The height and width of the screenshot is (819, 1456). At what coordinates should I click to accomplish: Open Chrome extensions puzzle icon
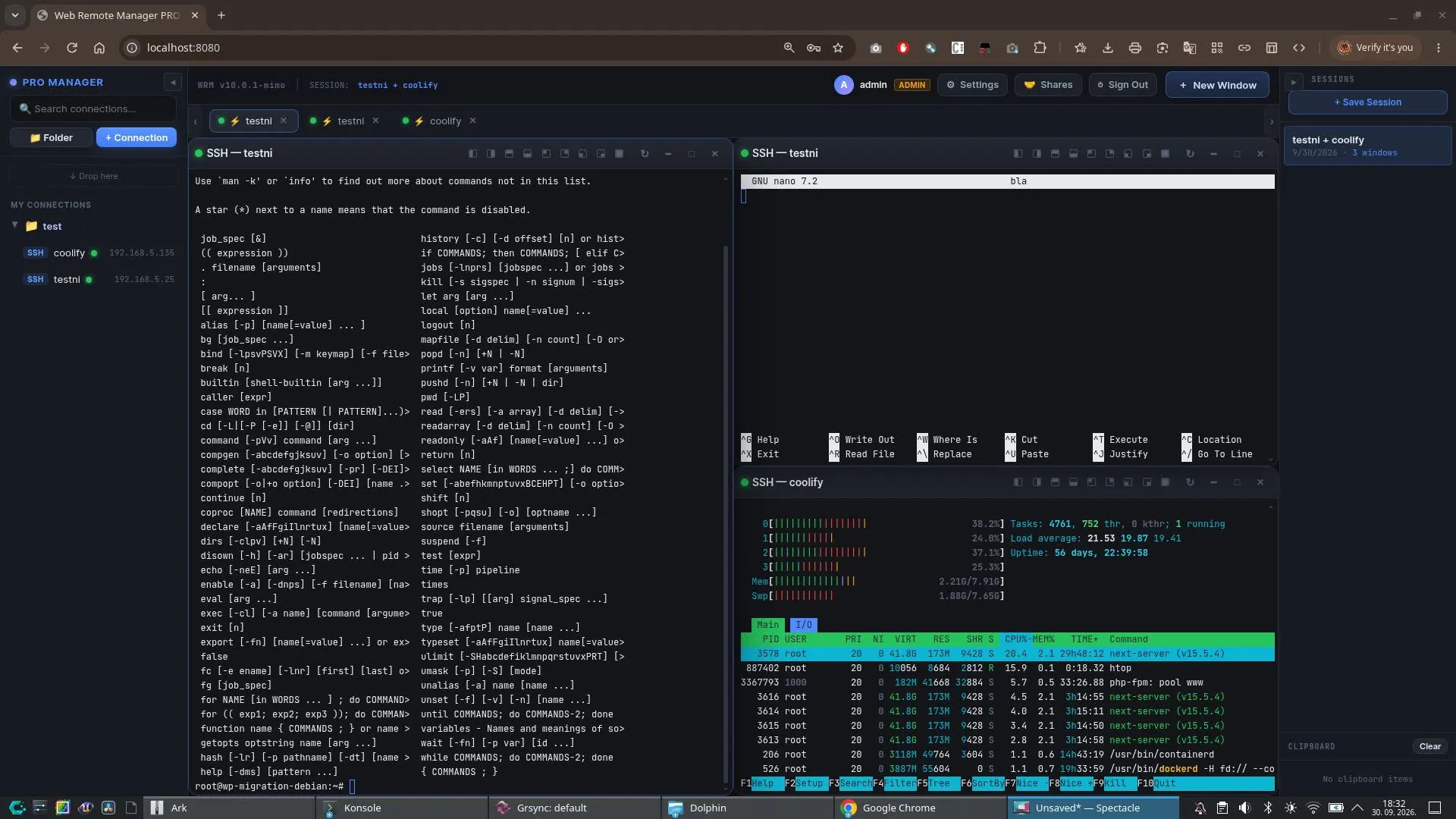coord(1040,48)
